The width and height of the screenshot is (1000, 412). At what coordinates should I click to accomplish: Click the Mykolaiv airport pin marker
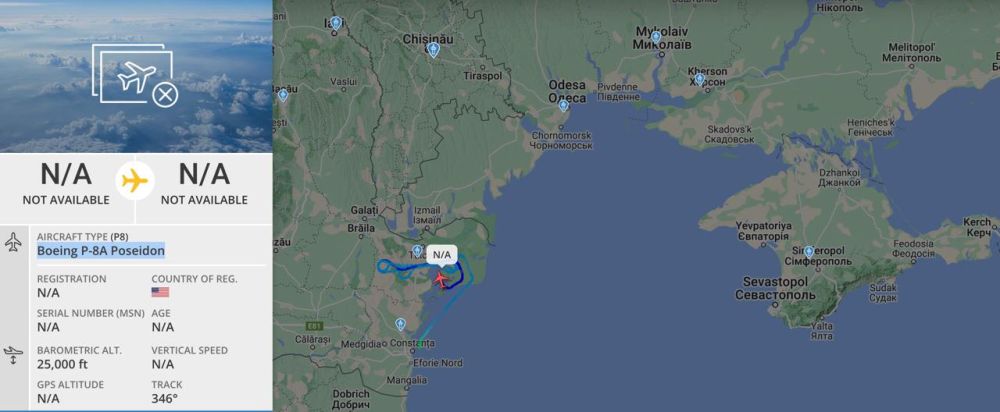click(x=656, y=37)
